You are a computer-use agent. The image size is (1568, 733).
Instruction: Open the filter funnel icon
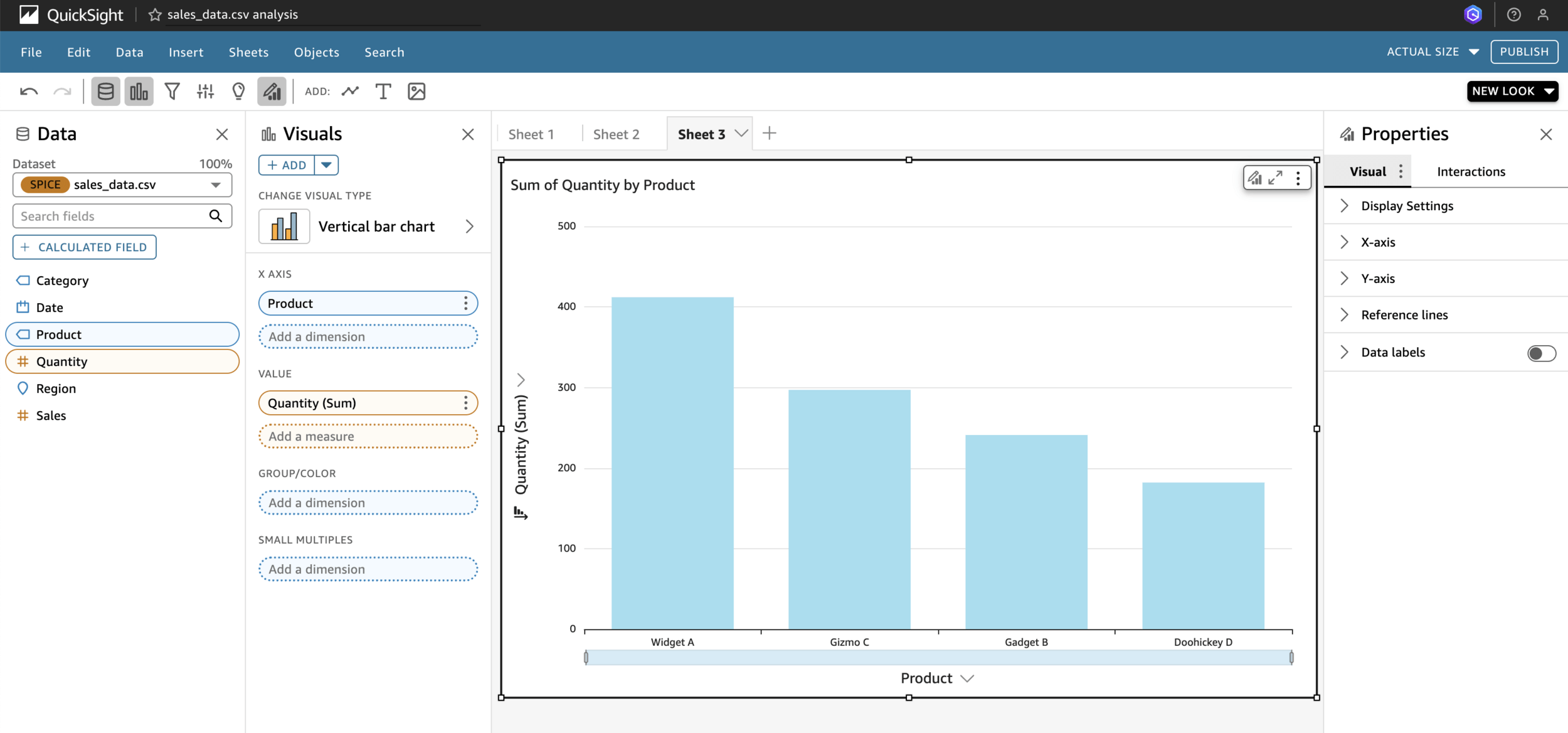172,92
